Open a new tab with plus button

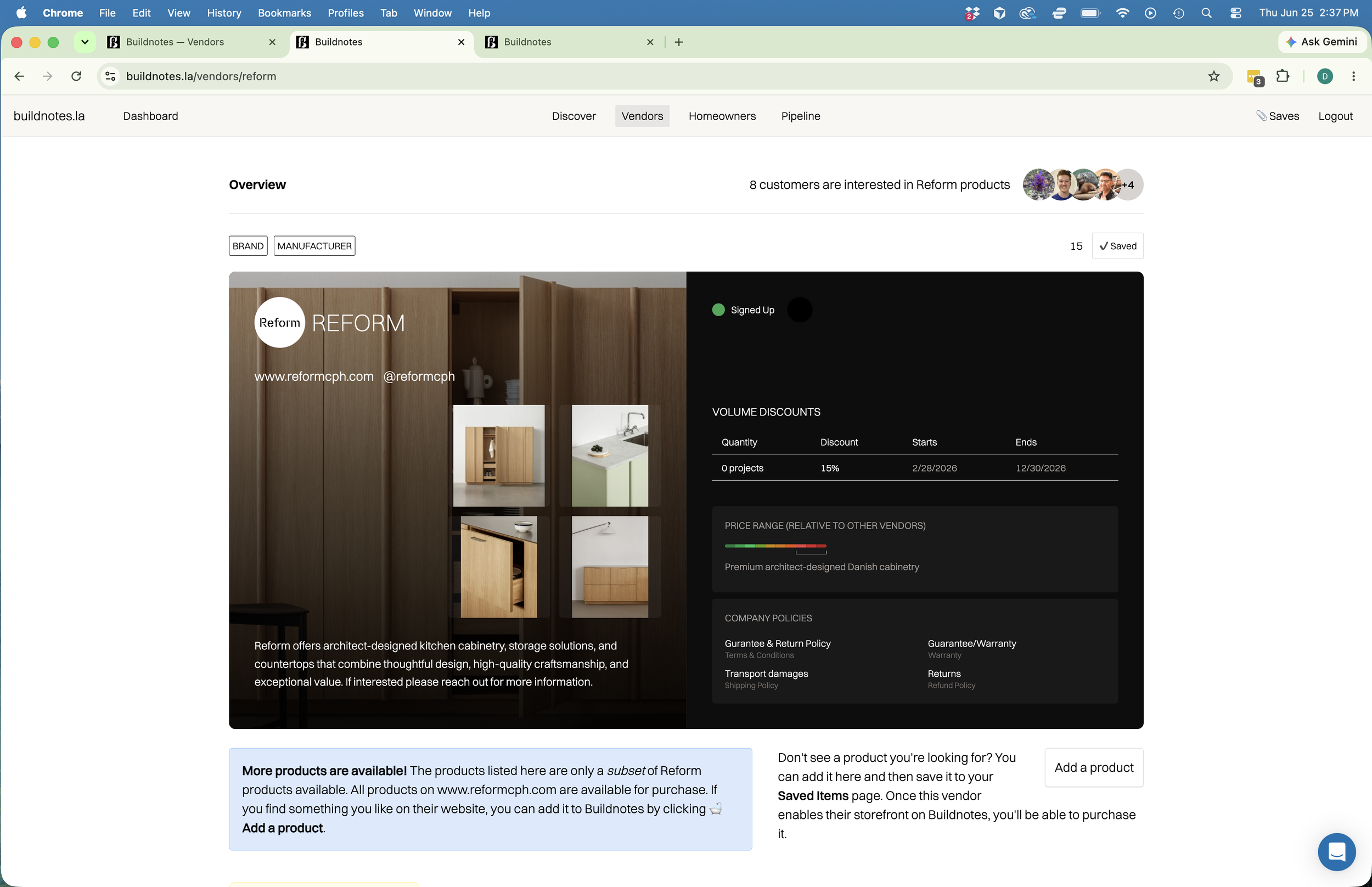(x=679, y=42)
